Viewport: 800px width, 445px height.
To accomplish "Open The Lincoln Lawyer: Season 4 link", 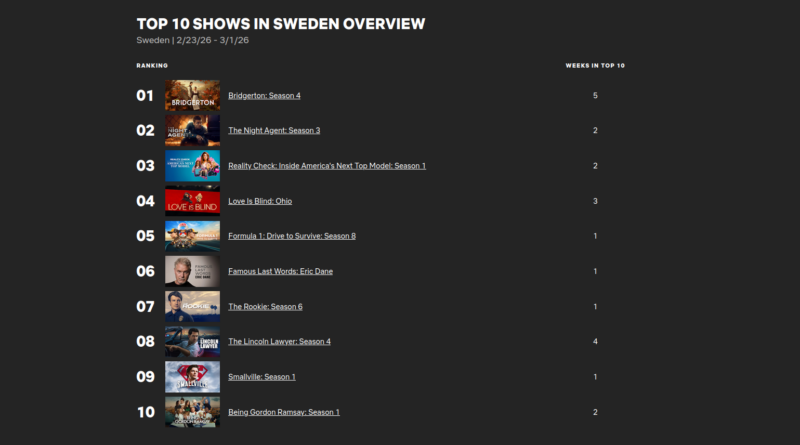I will pyautogui.click(x=279, y=341).
